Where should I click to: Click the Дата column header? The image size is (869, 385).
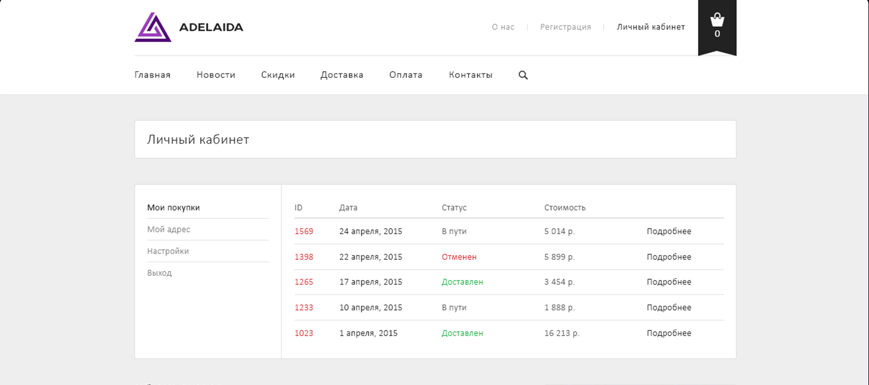coord(348,208)
